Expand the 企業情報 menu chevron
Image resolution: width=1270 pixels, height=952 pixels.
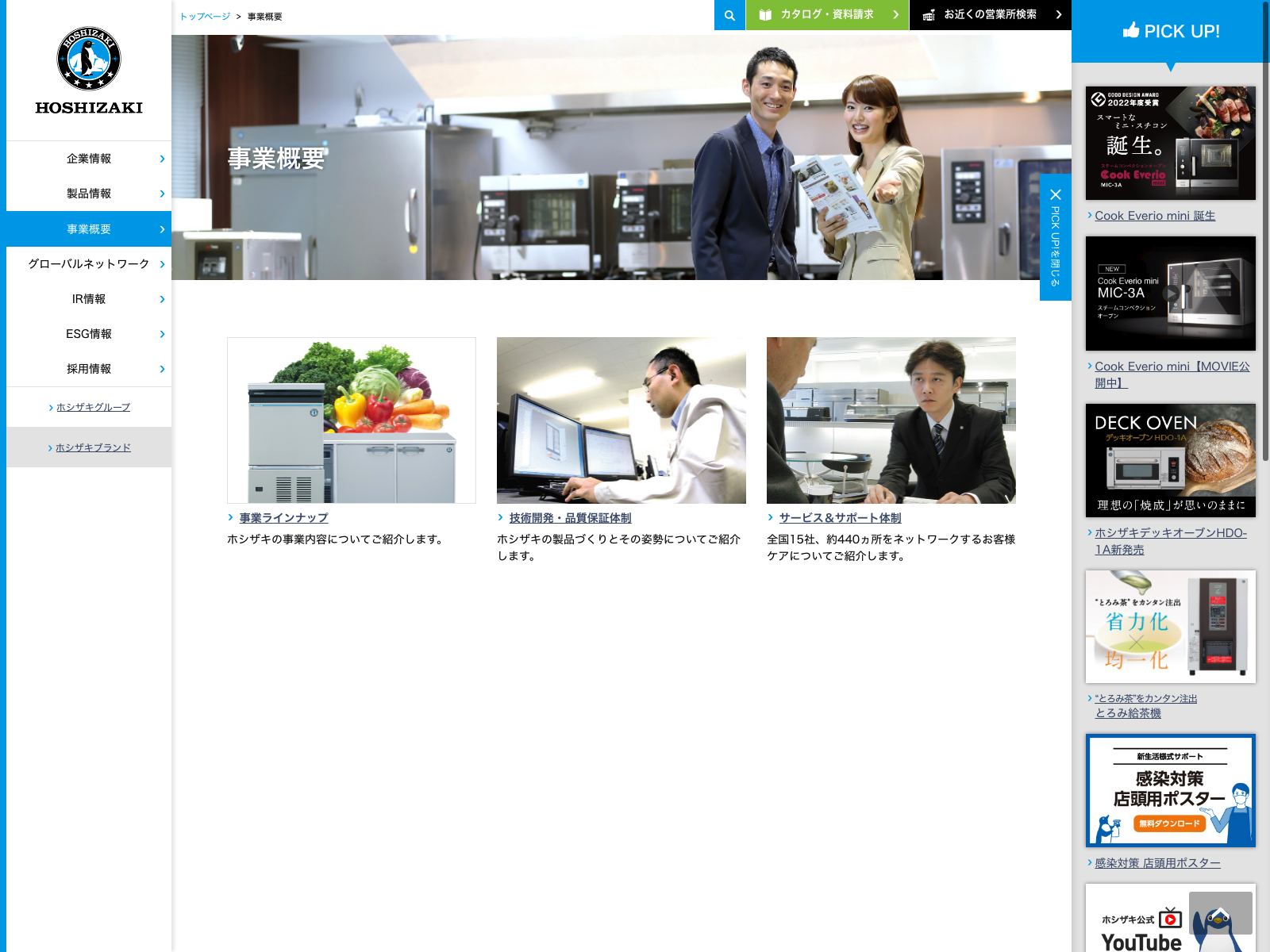(162, 159)
